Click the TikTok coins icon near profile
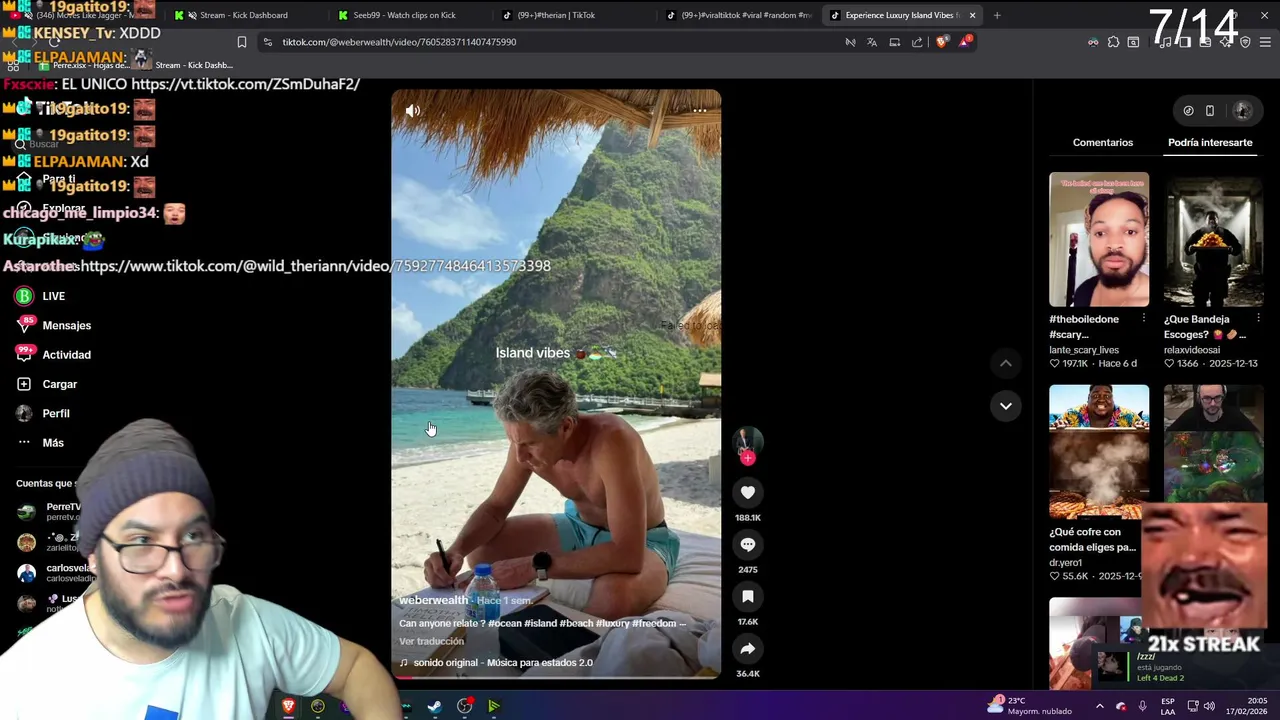The height and width of the screenshot is (720, 1280). tap(1188, 111)
